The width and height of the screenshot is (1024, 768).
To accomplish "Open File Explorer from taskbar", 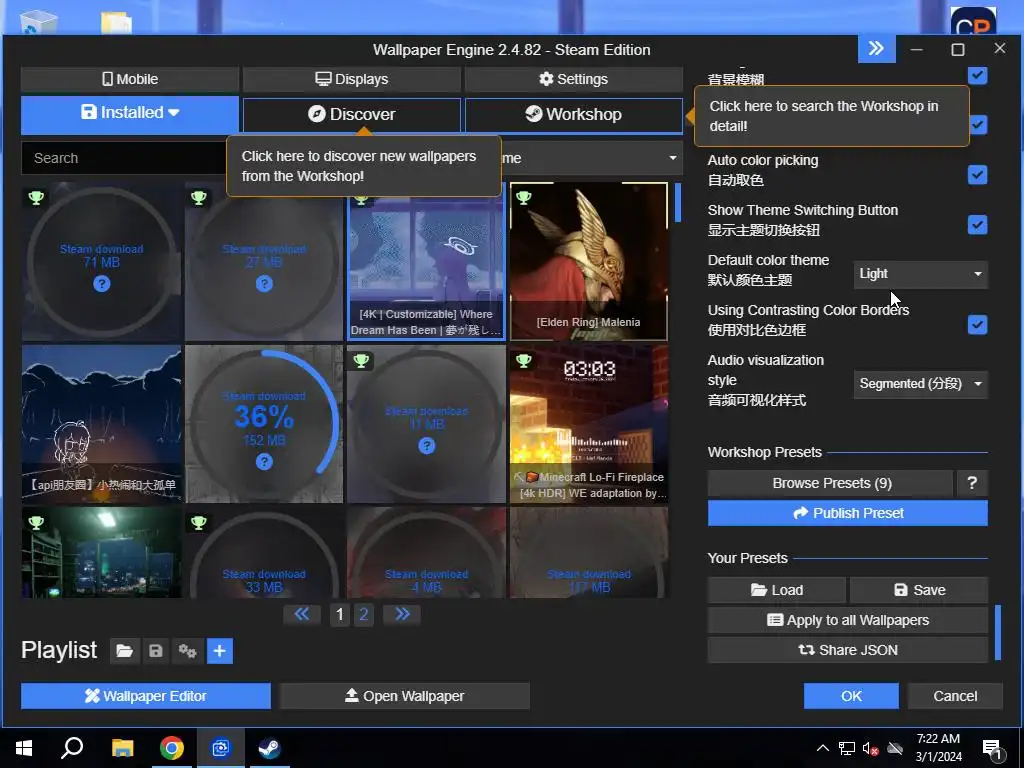I will point(122,748).
